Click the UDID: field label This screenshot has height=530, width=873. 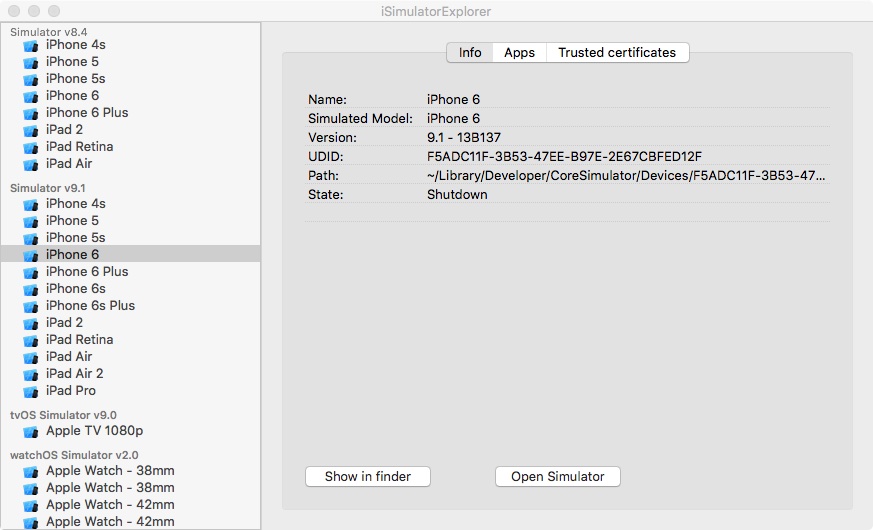click(x=326, y=156)
